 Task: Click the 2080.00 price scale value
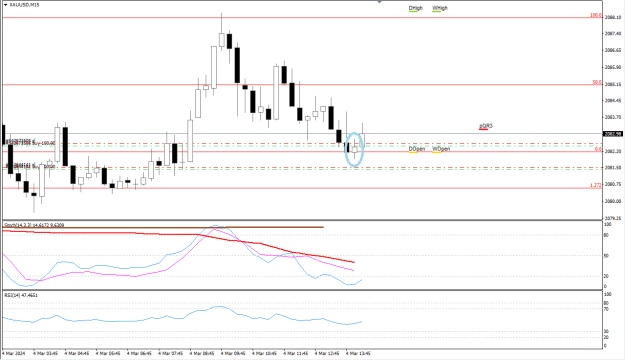coord(613,201)
